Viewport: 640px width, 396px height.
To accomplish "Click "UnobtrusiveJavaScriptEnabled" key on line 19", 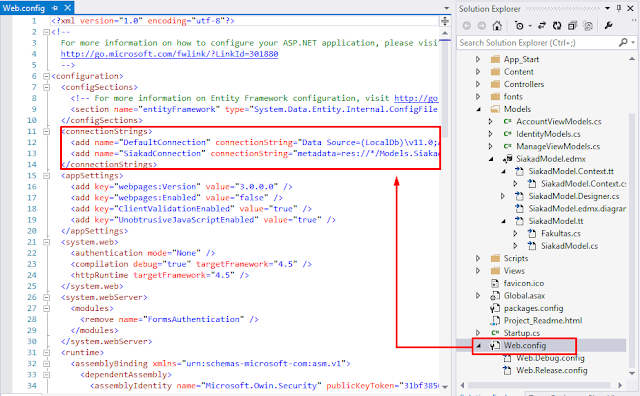I will 186,220.
